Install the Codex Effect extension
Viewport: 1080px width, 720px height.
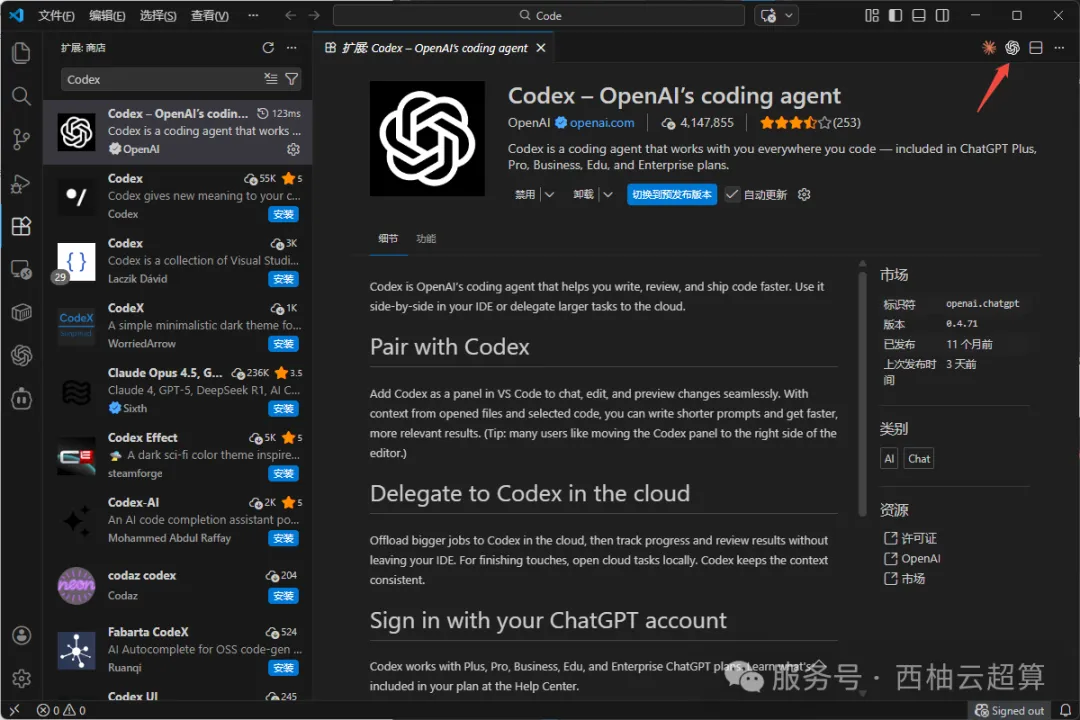[x=283, y=473]
